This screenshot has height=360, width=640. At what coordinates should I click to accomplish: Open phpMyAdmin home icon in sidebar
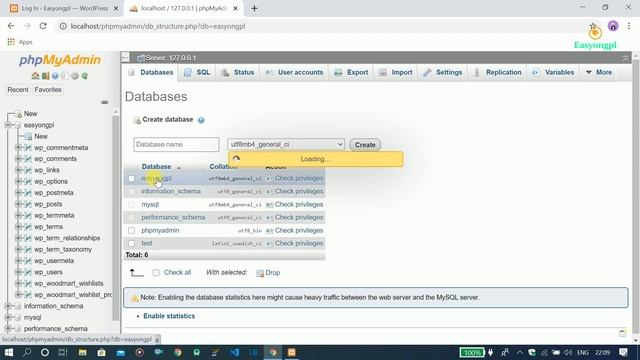(x=35, y=76)
